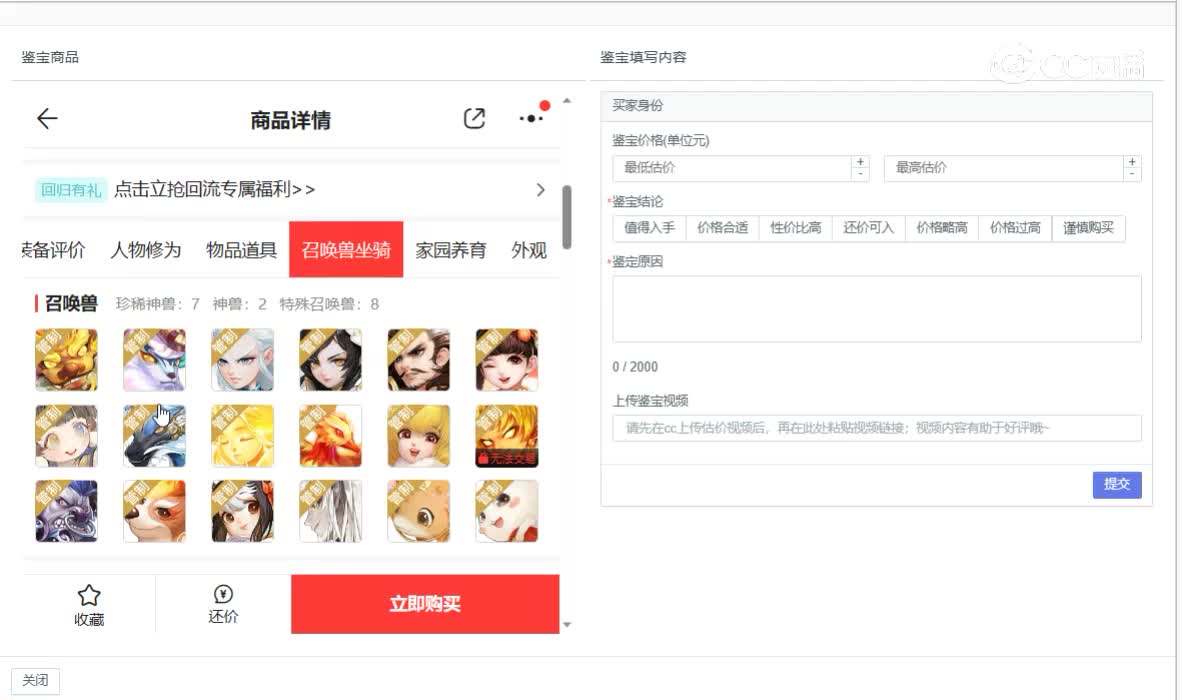
Task: Click the 鉴定原因 text area
Action: (x=877, y=310)
